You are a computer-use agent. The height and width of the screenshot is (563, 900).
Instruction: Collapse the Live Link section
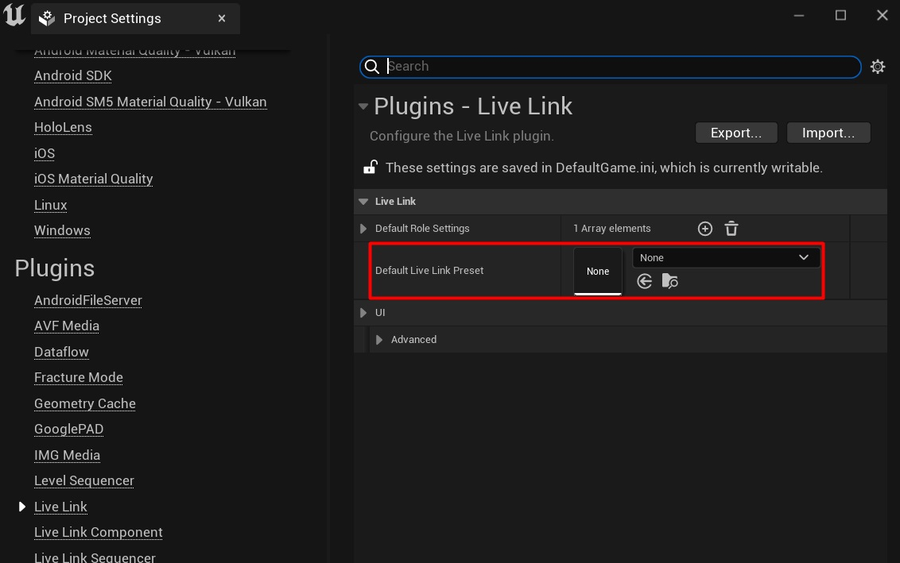[363, 201]
